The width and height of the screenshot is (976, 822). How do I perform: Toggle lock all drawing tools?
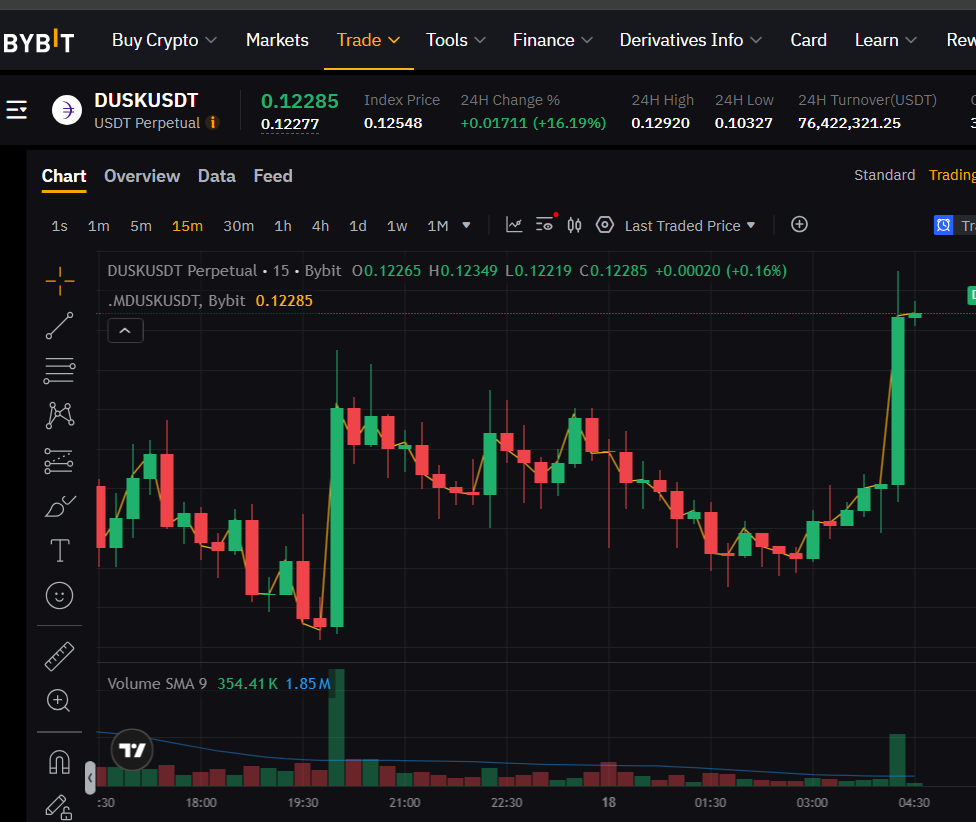pos(59,807)
